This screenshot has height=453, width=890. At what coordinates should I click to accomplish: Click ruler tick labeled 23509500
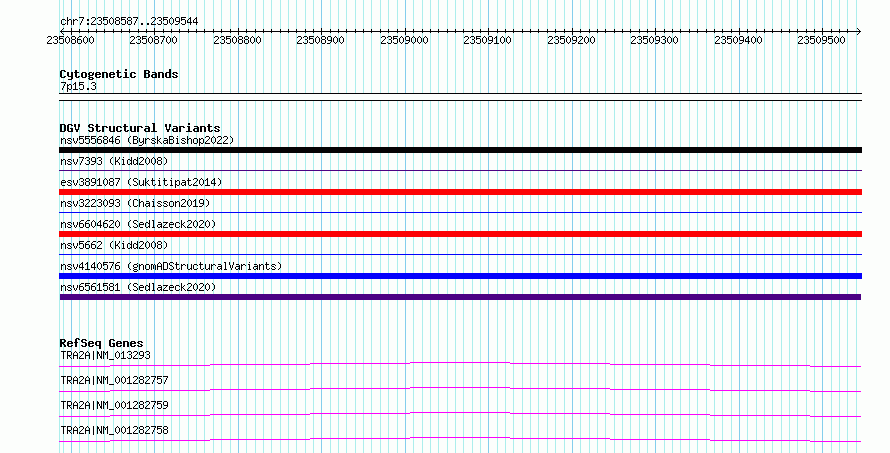(x=821, y=40)
